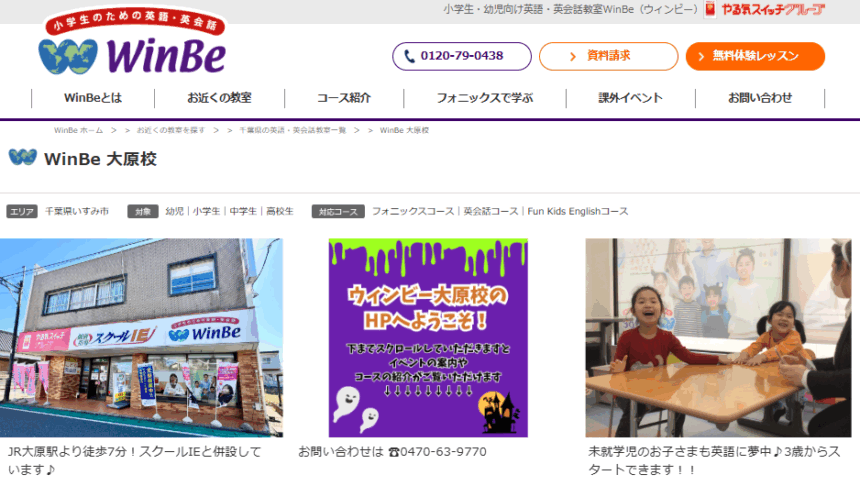Click the arrow icon on 無料体験レッスン button

[702, 57]
